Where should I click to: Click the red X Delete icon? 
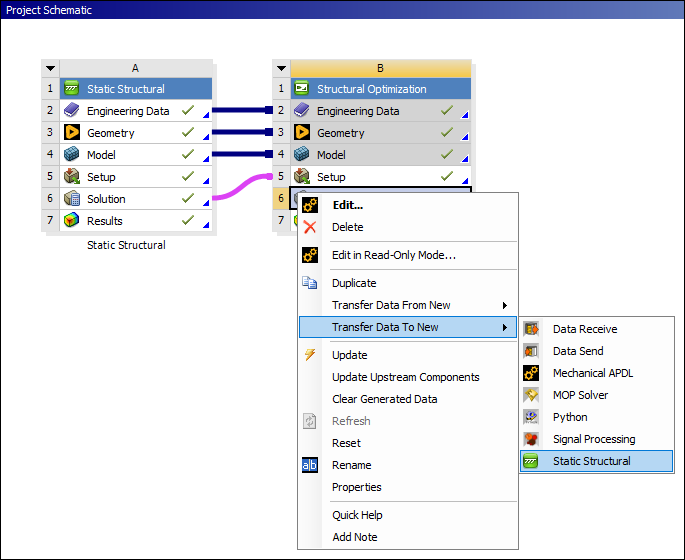pyautogui.click(x=310, y=227)
